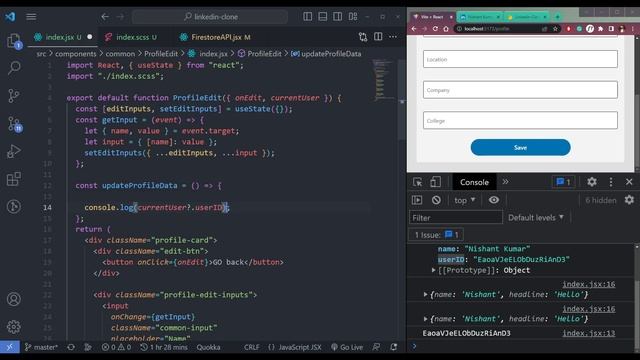This screenshot has width=640, height=360.
Task: Open the editor More Actions ellipsis
Action: (393, 37)
